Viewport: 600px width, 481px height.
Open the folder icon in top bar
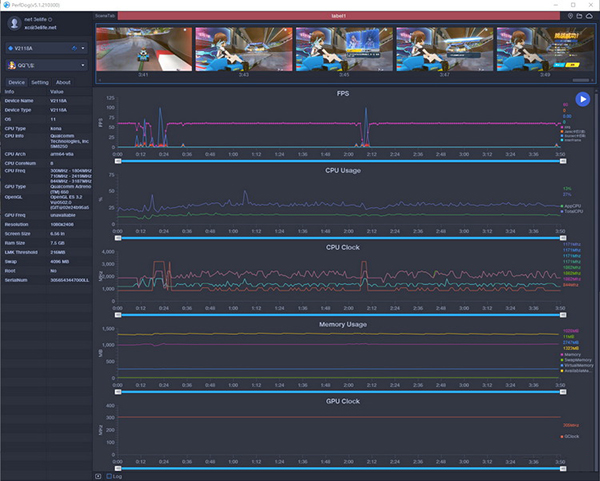[x=579, y=16]
